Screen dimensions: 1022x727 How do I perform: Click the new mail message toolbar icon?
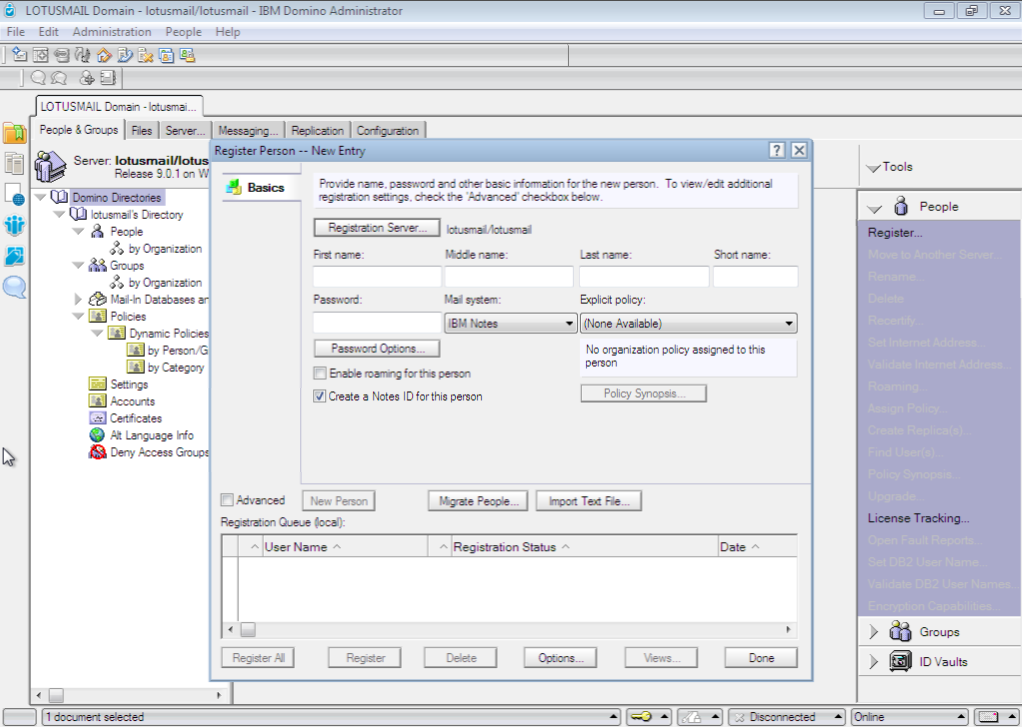(20, 55)
